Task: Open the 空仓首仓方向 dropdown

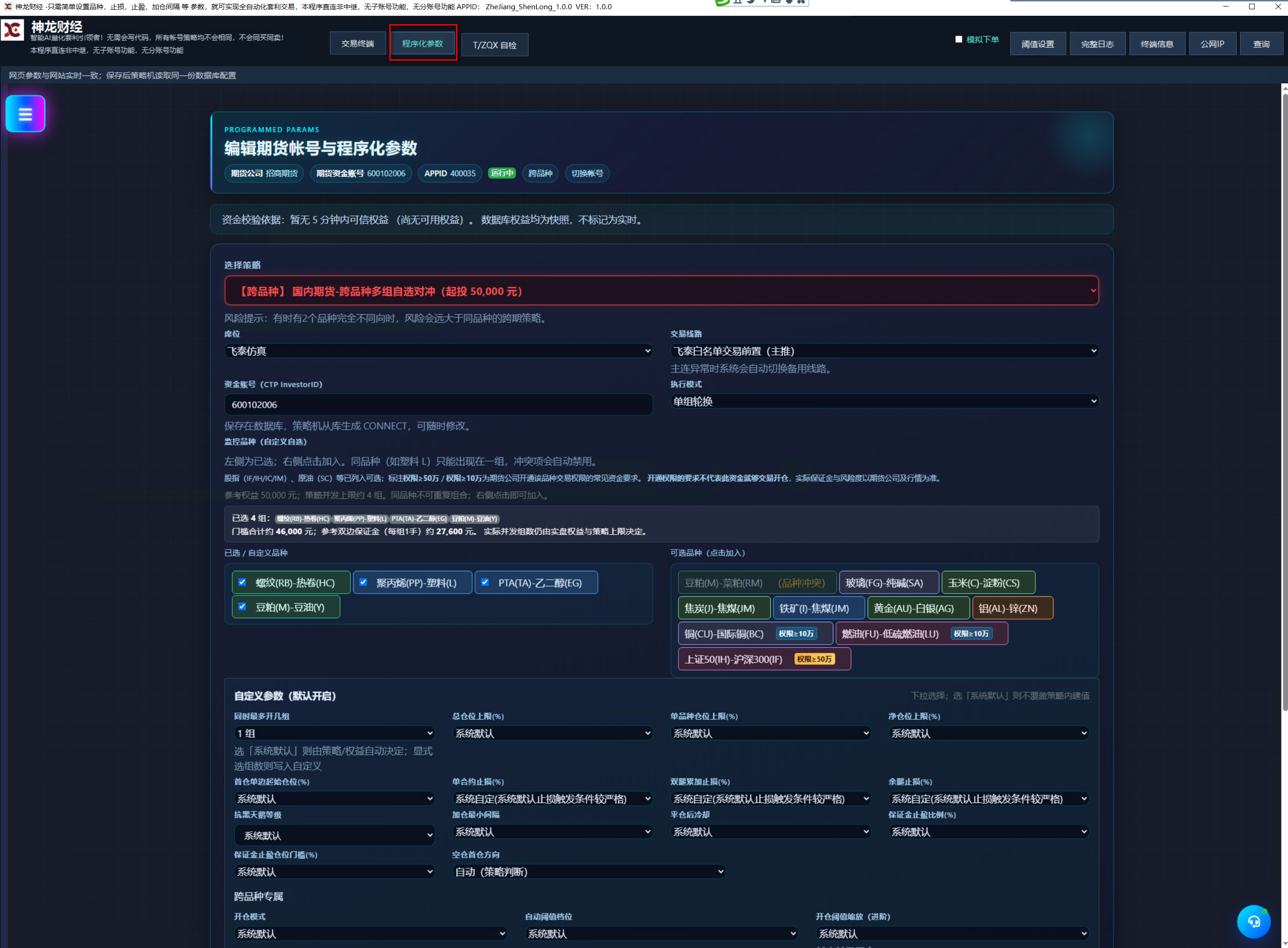Action: [588, 872]
